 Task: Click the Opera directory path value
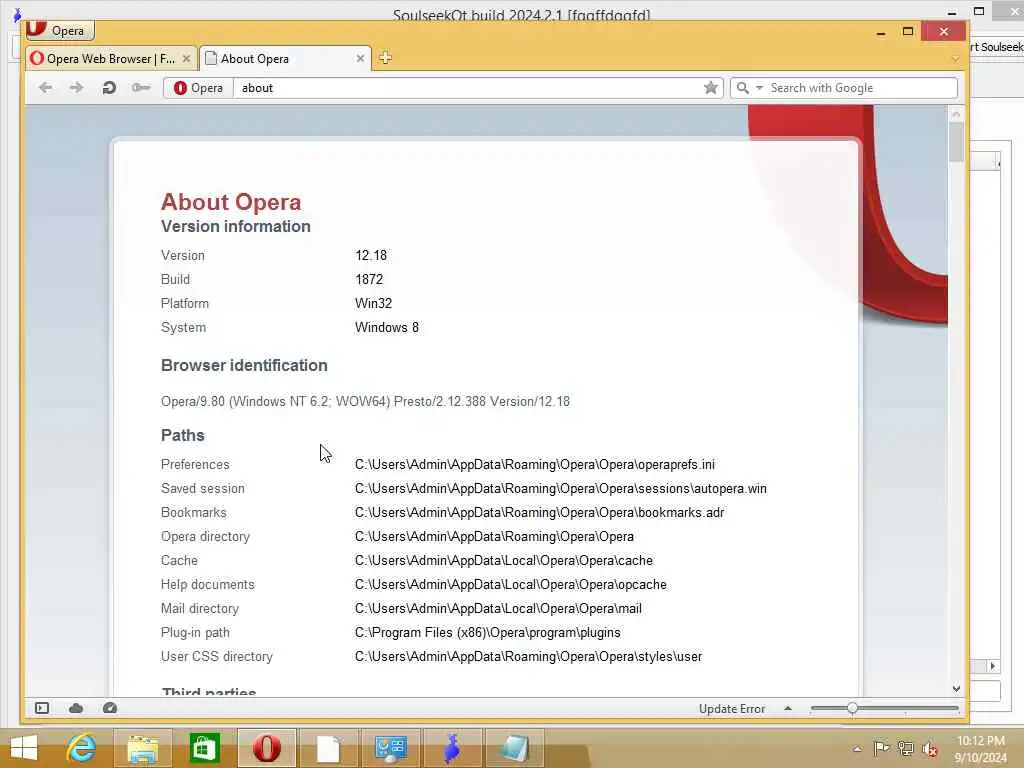[x=494, y=537]
